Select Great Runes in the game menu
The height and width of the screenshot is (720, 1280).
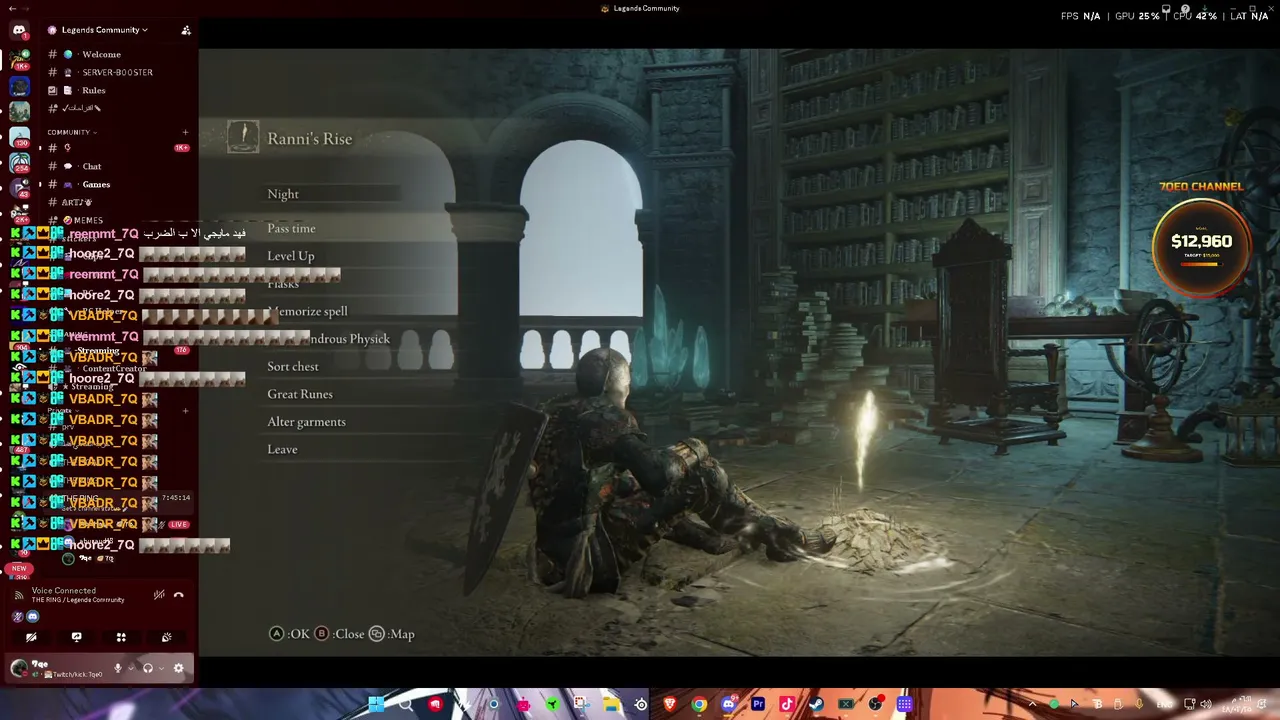click(x=300, y=394)
